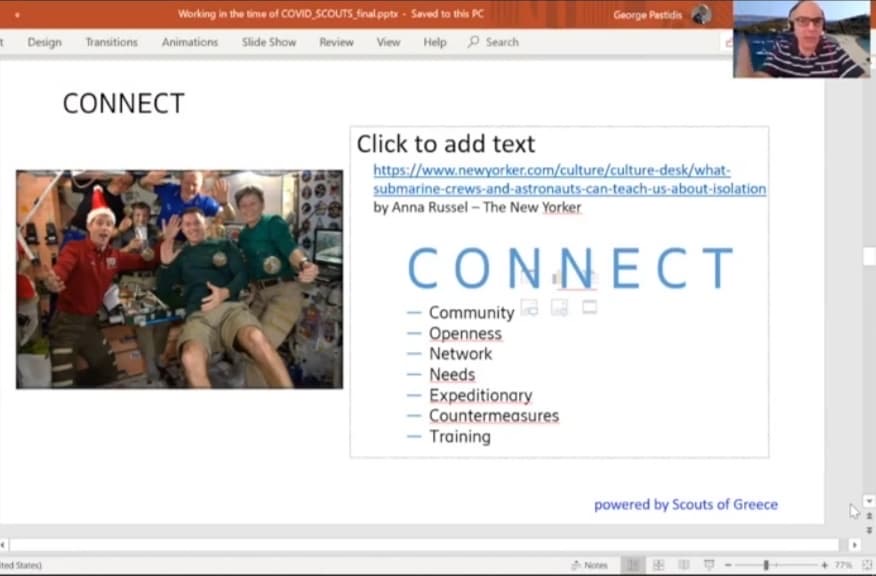Switch to the Review tab
The image size is (876, 576).
(x=336, y=42)
